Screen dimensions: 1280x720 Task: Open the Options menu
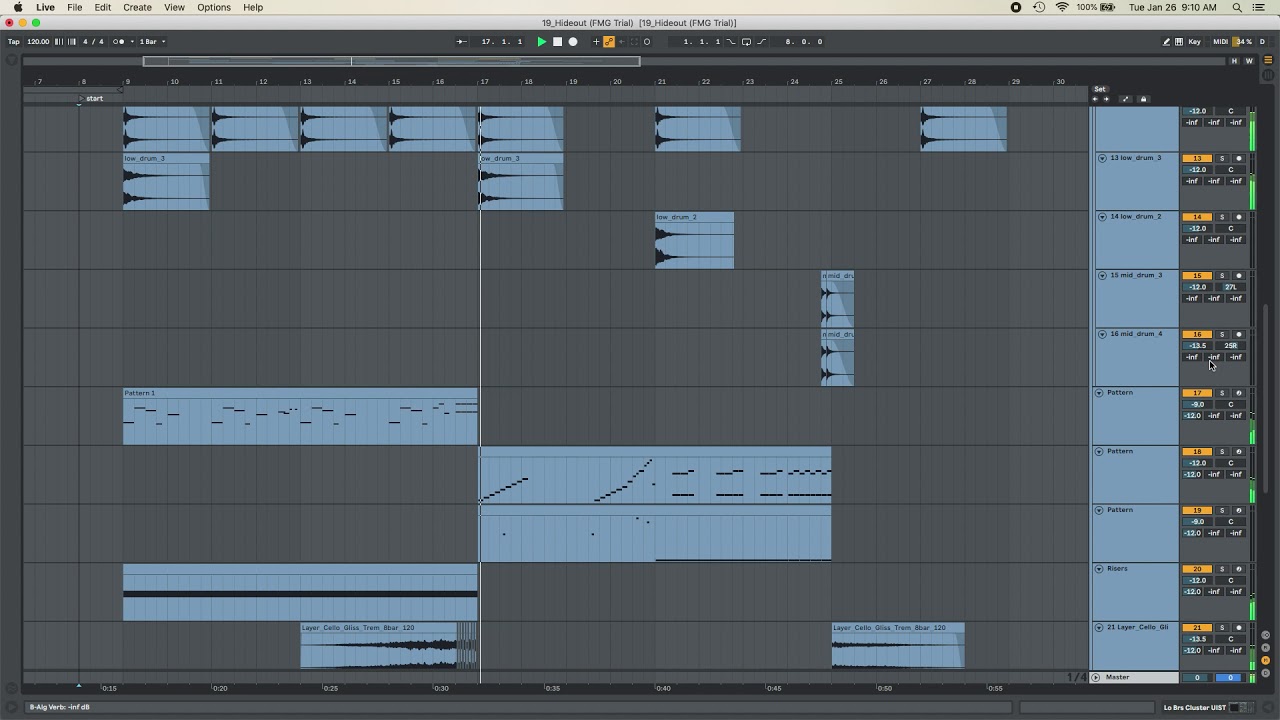click(214, 7)
